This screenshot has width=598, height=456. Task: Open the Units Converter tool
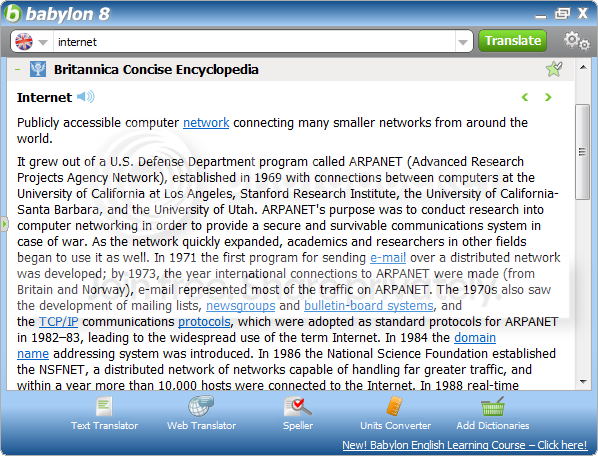(395, 414)
